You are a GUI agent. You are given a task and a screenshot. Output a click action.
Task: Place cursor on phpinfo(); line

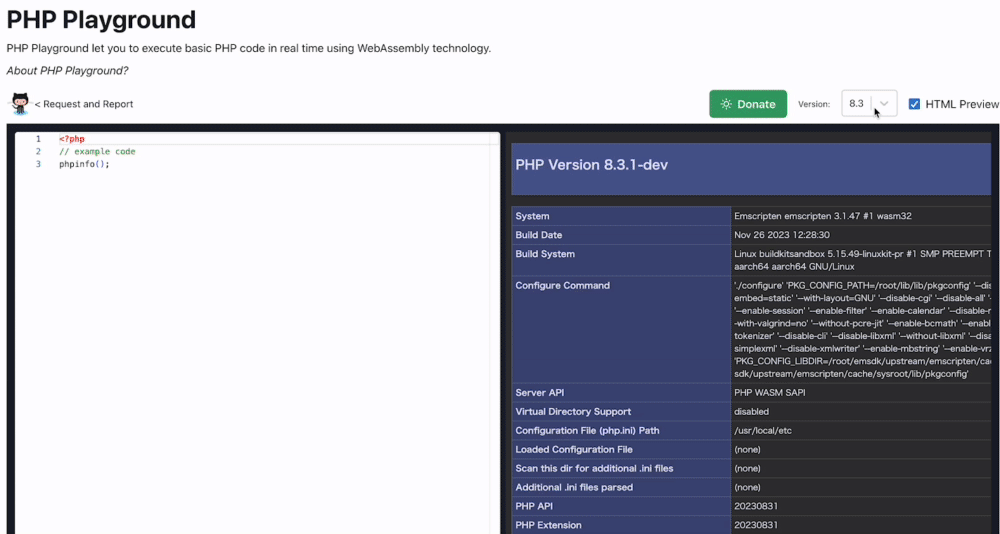[84, 164]
